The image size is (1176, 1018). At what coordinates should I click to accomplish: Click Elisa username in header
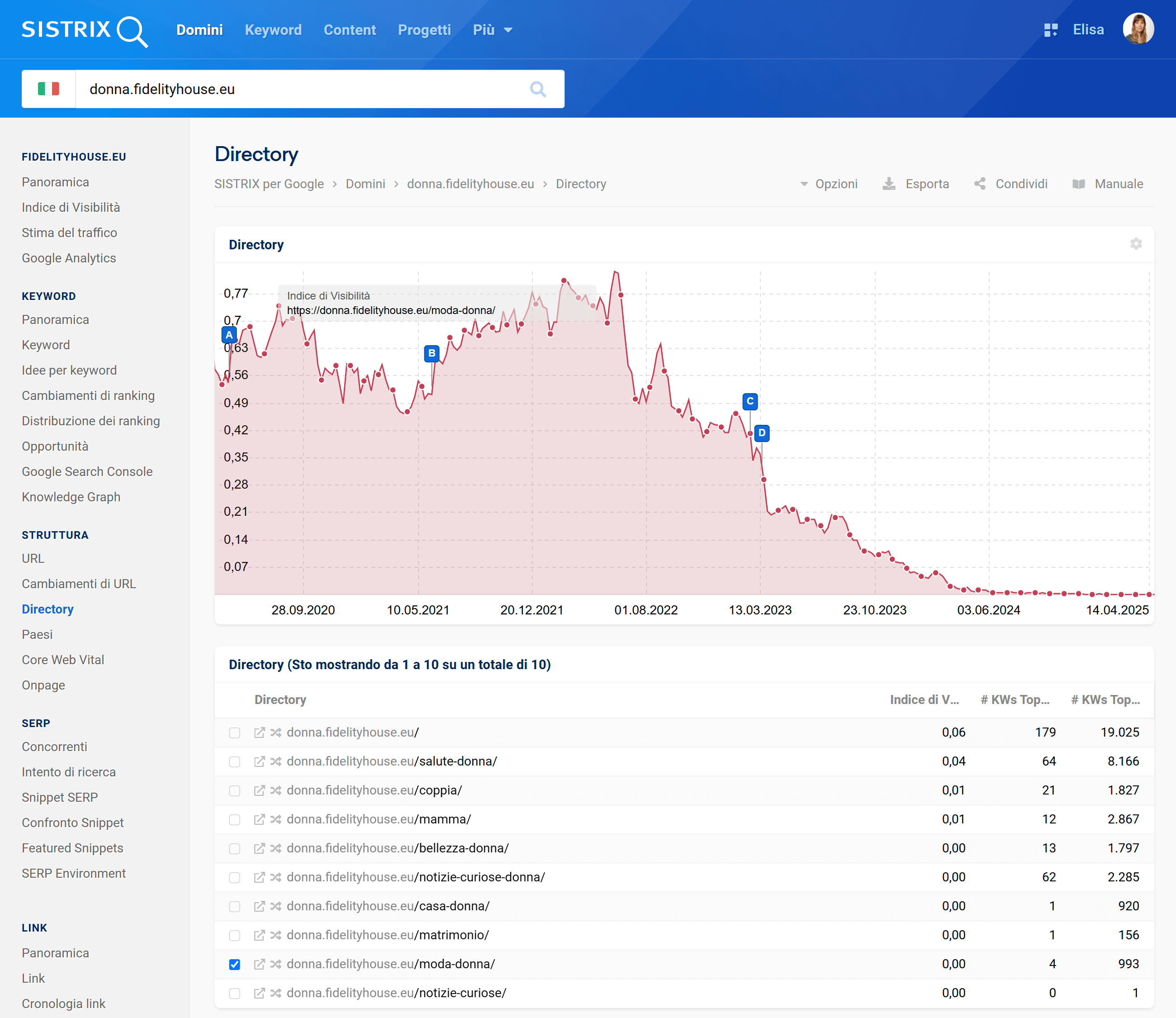[x=1088, y=30]
